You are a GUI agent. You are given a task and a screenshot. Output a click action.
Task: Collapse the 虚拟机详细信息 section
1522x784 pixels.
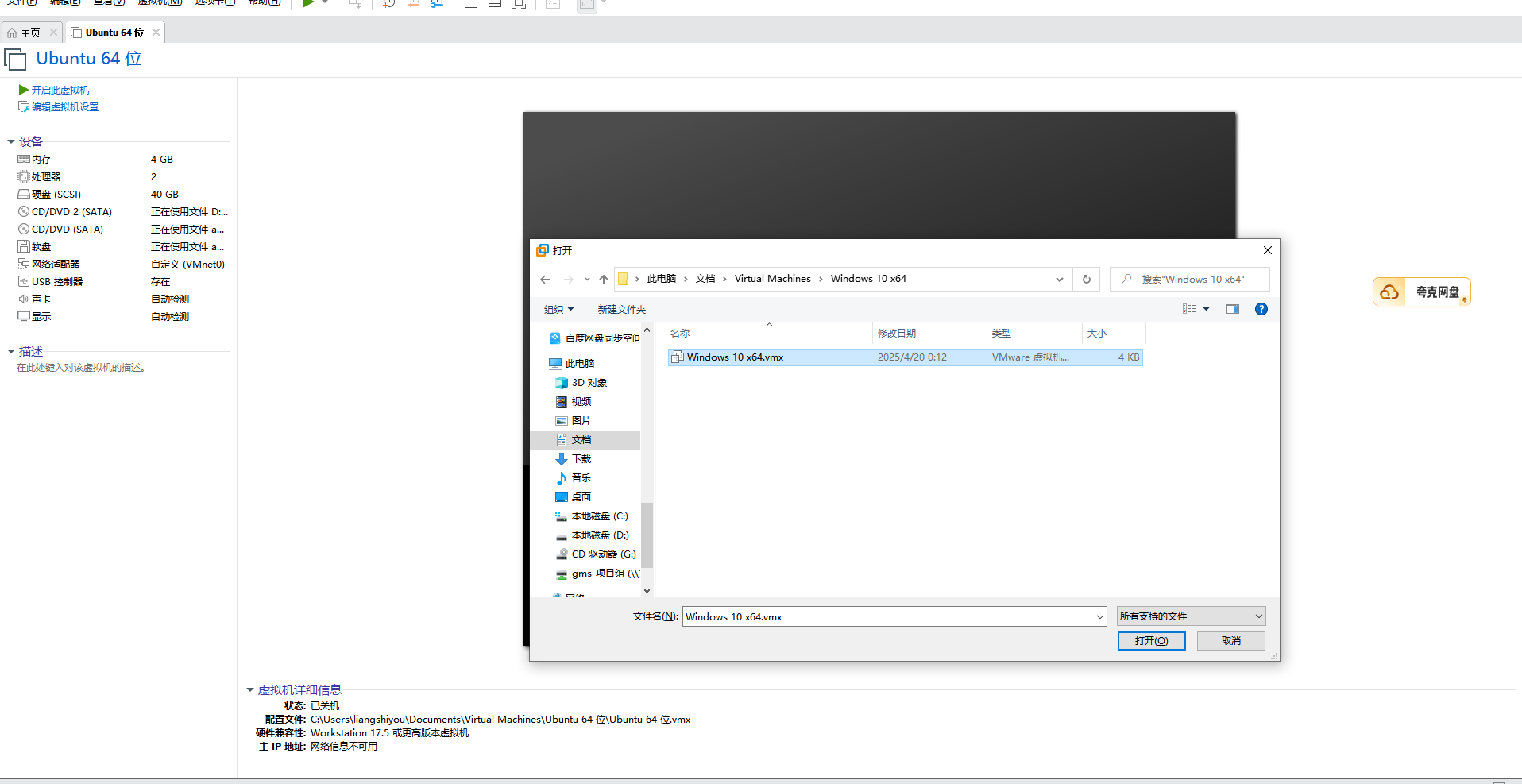250,690
